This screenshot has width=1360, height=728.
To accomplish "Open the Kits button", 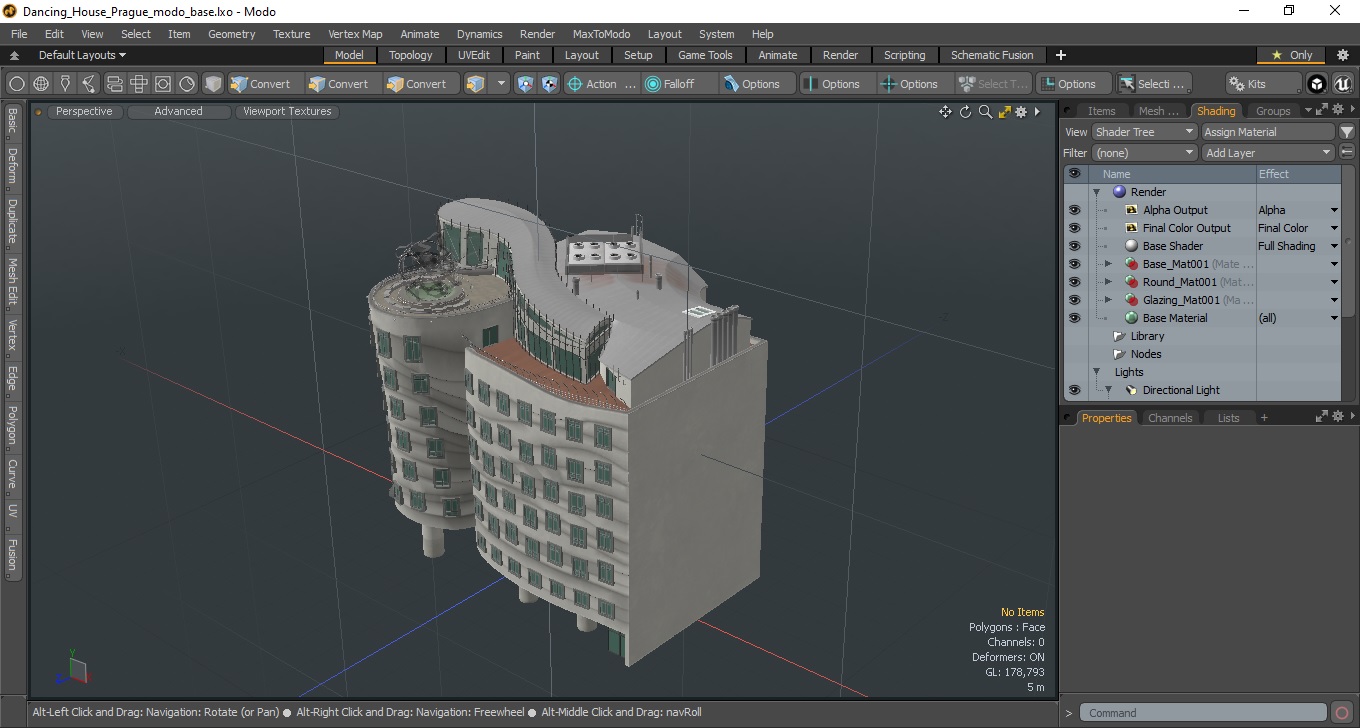I will (x=1263, y=84).
